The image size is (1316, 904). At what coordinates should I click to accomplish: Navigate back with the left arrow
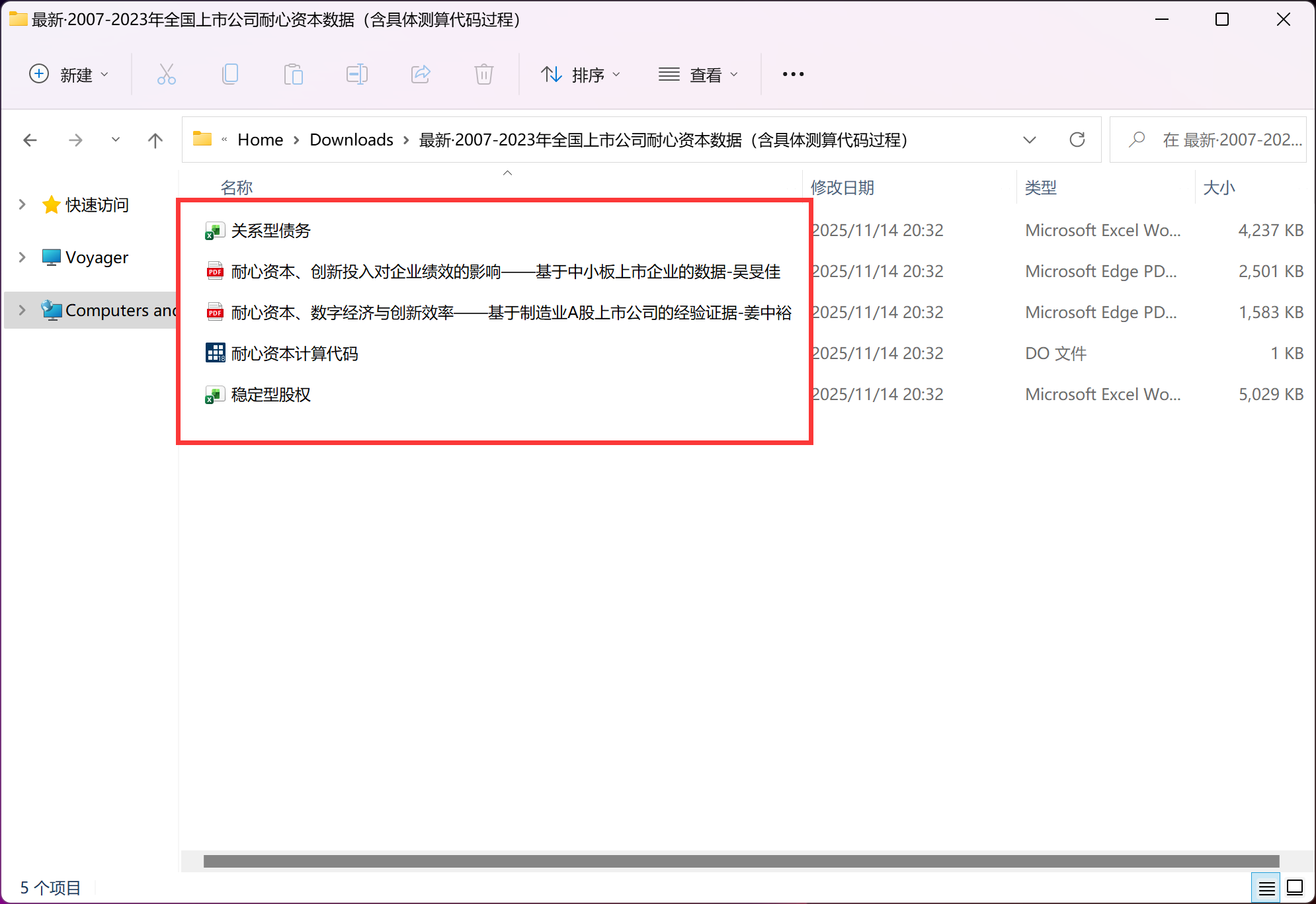click(30, 140)
